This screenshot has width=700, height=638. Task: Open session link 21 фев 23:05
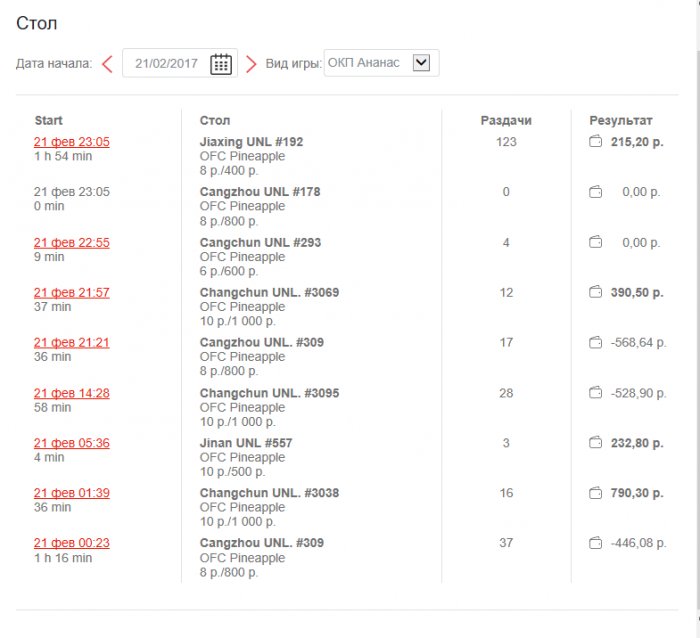[71, 142]
